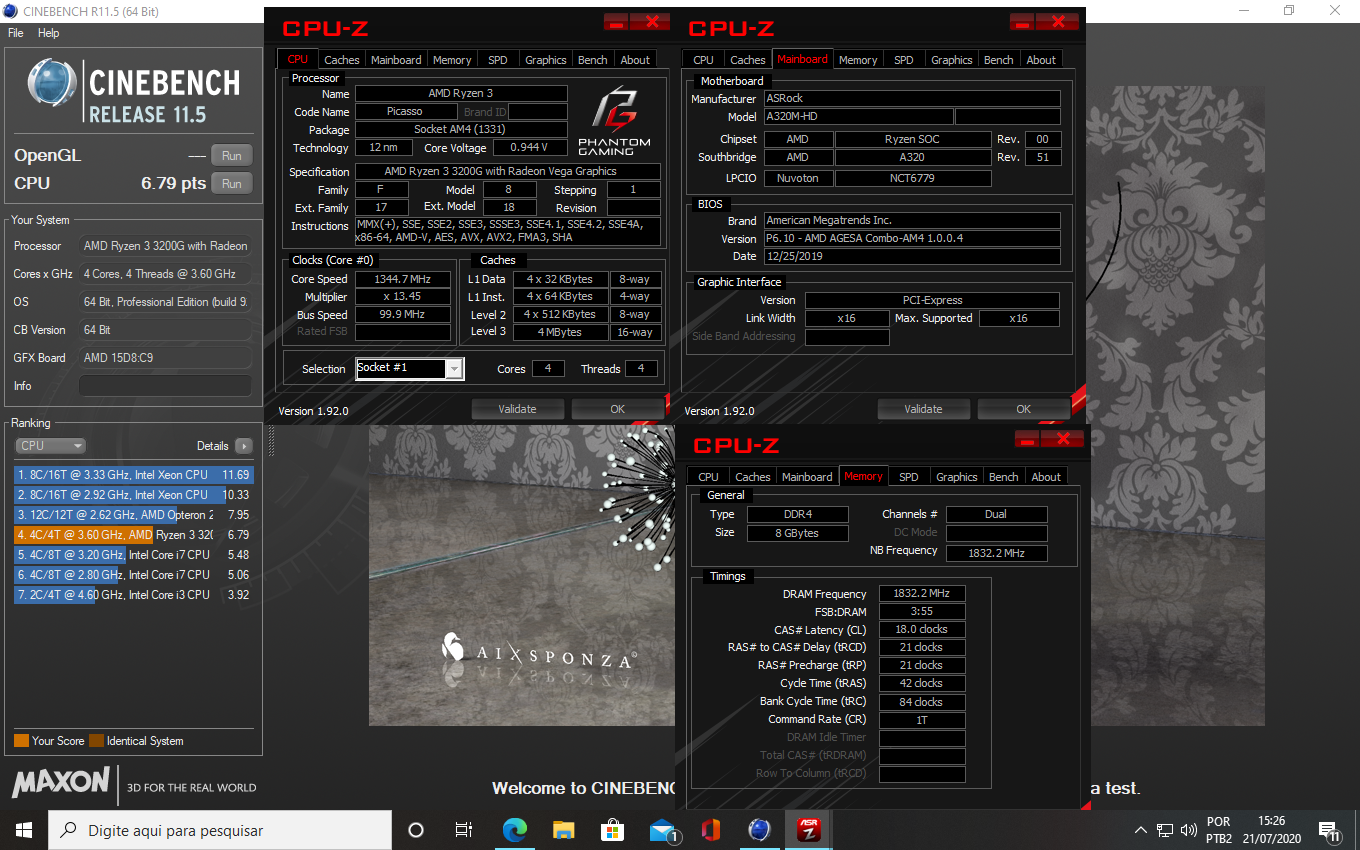The image size is (1360, 850).
Task: Click OK in the Mainboard CPU-Z window
Action: (1023, 409)
